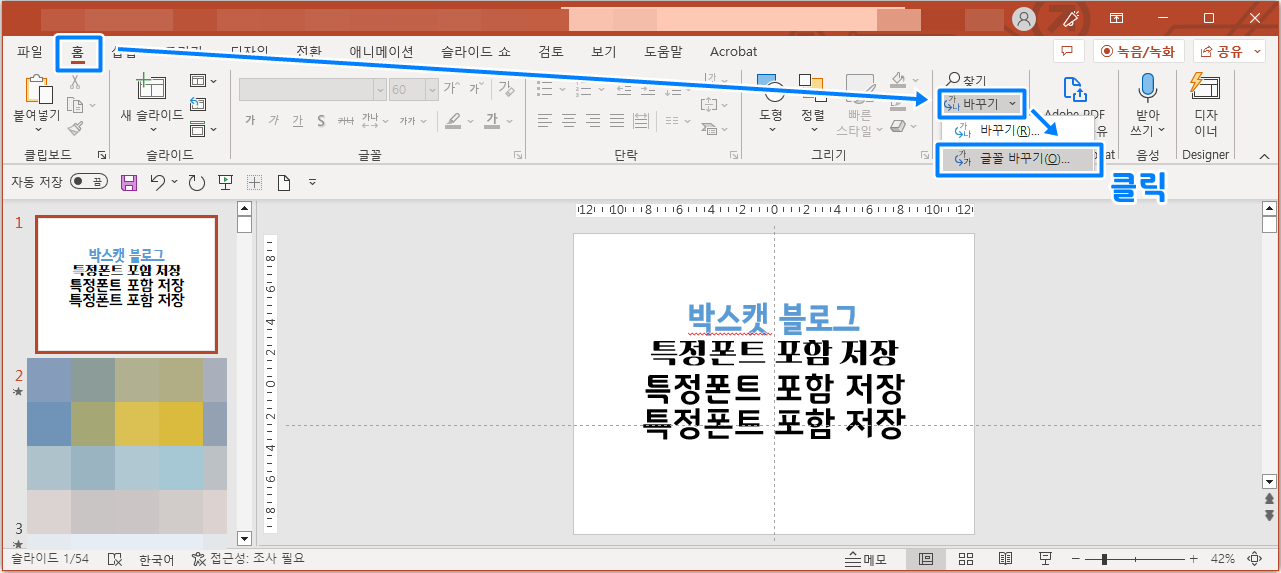
Task: Select Replace Fonts (글꼴 바꾸기) menu item
Action: (x=1019, y=159)
